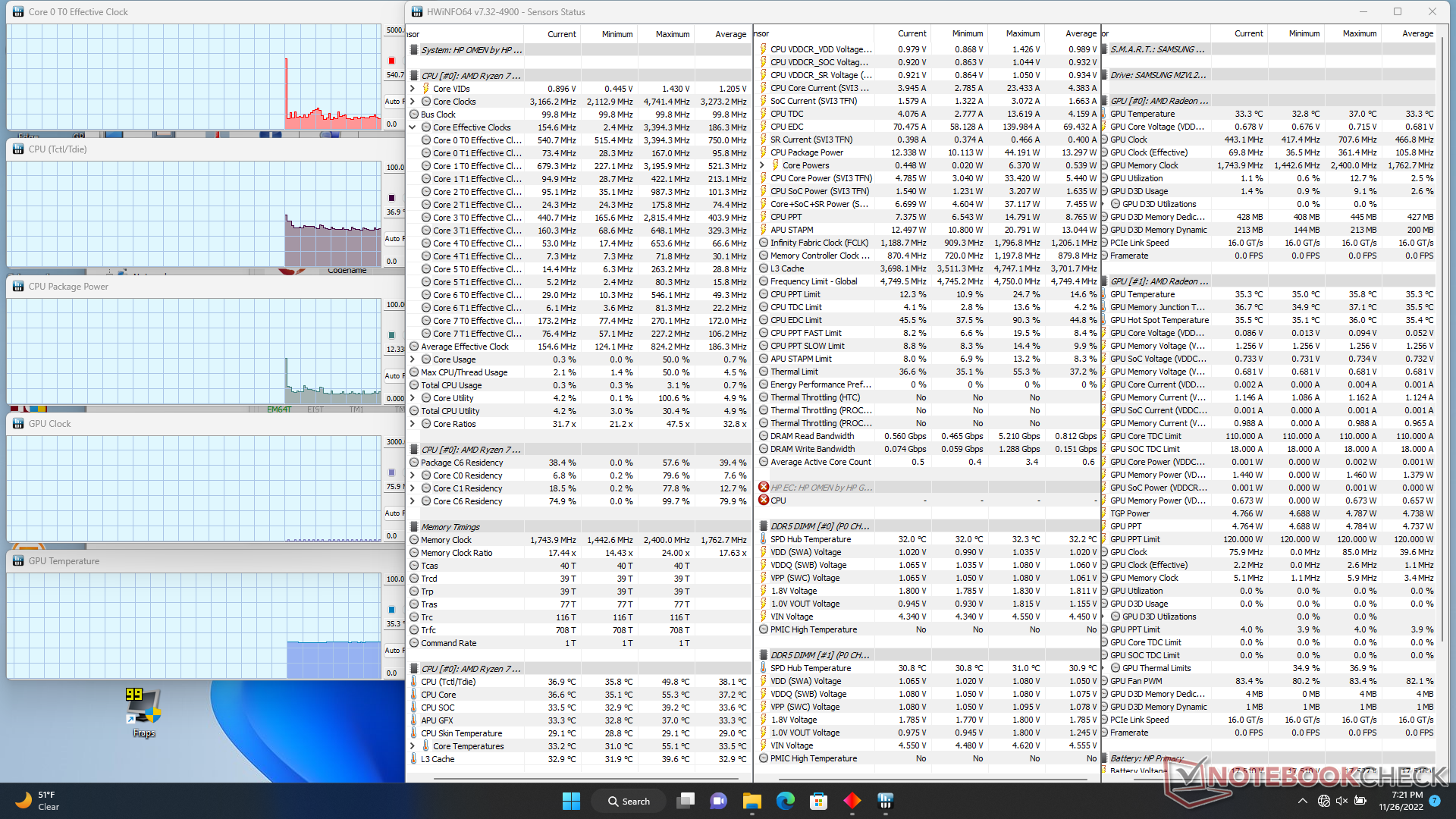Click the first Maximum column header
The height and width of the screenshot is (819, 1456).
pyautogui.click(x=672, y=34)
